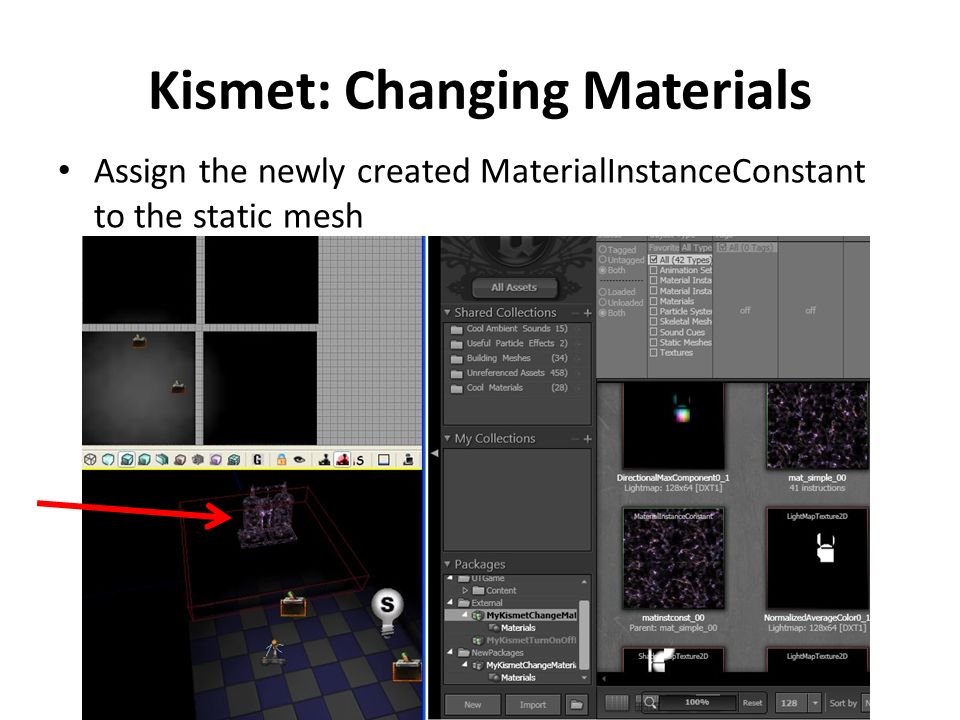Collapse the External folder node

451,603
